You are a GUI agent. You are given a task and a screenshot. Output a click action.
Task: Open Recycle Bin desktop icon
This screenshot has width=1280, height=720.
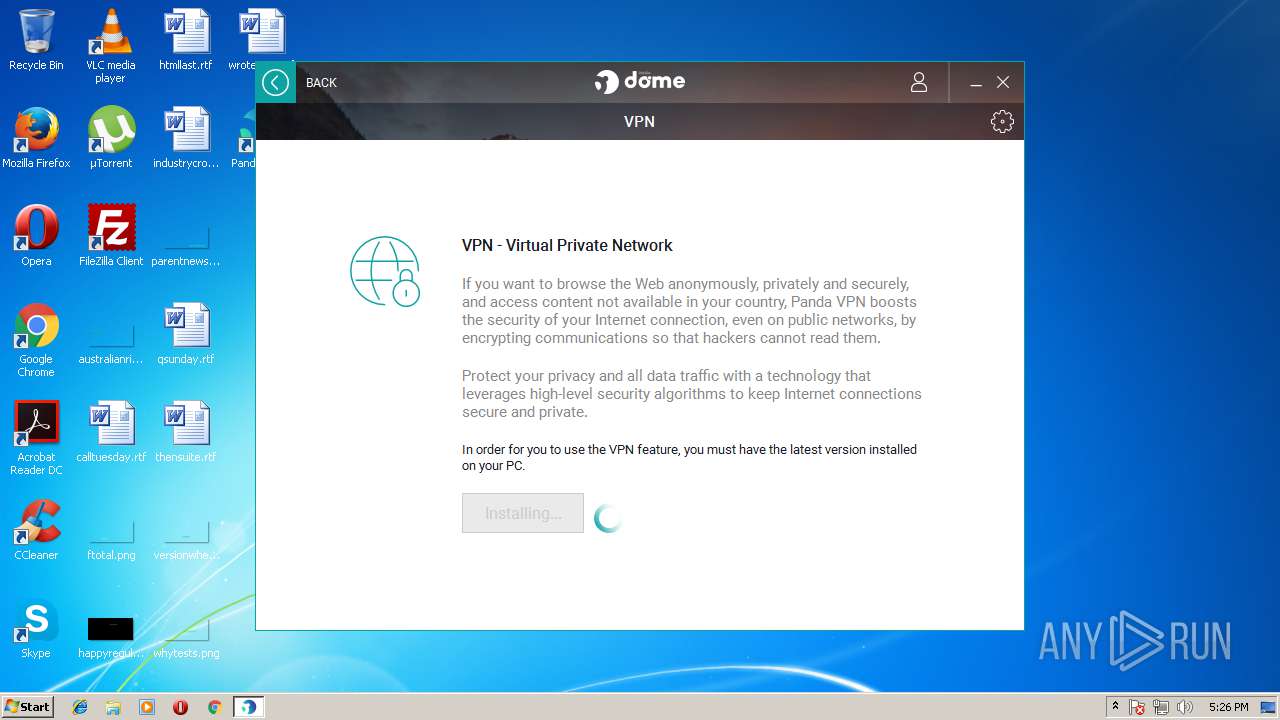[x=36, y=40]
